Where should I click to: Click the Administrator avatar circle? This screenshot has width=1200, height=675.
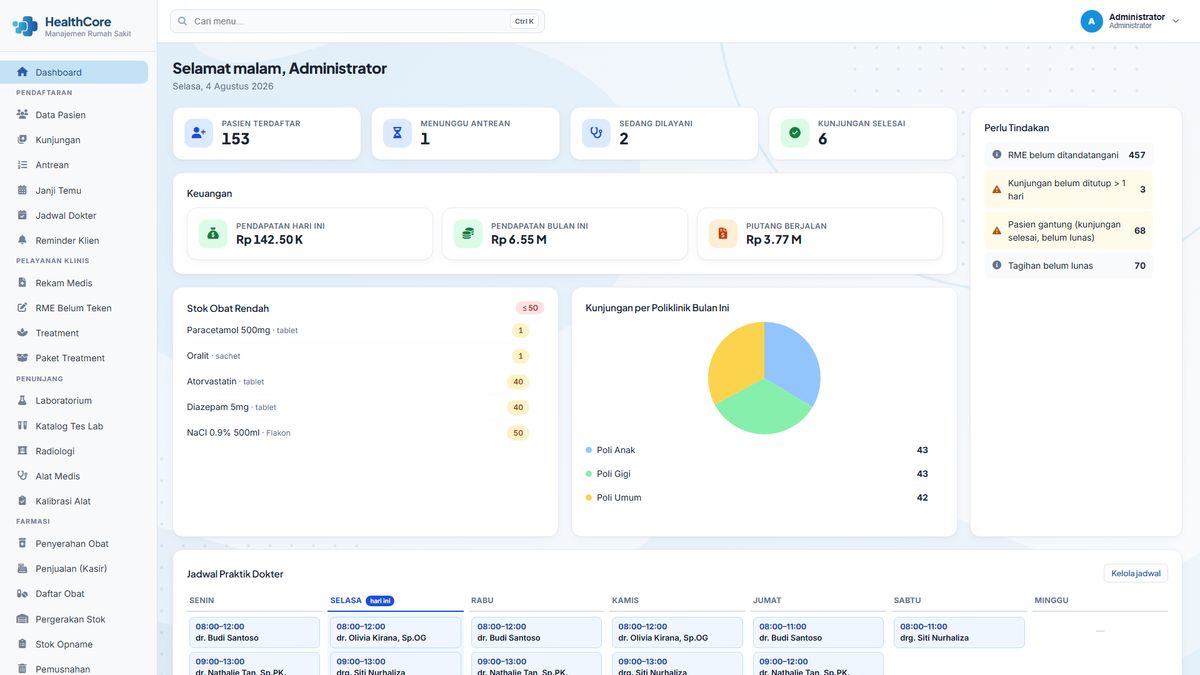(1091, 21)
